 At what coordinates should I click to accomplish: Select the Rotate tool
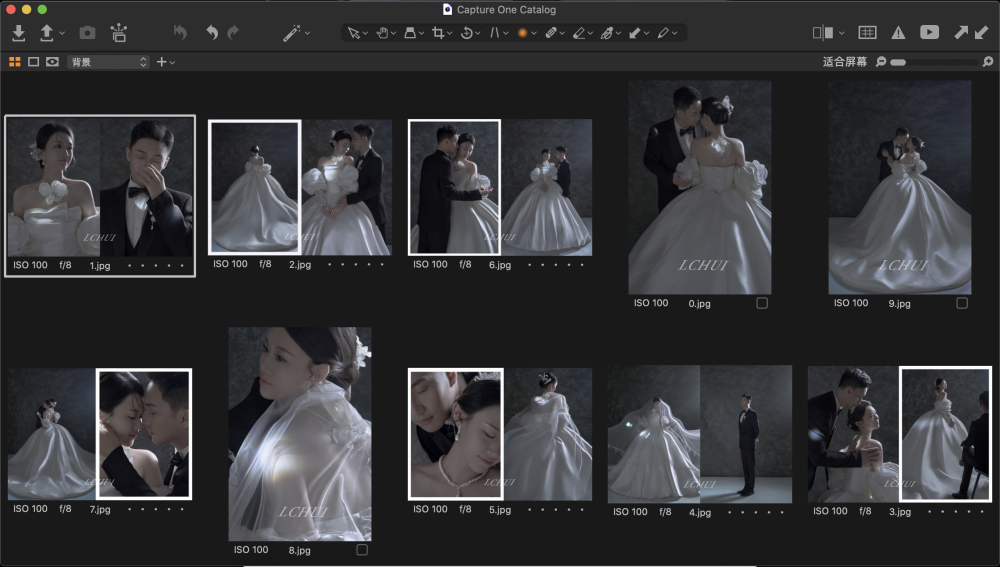pos(467,33)
